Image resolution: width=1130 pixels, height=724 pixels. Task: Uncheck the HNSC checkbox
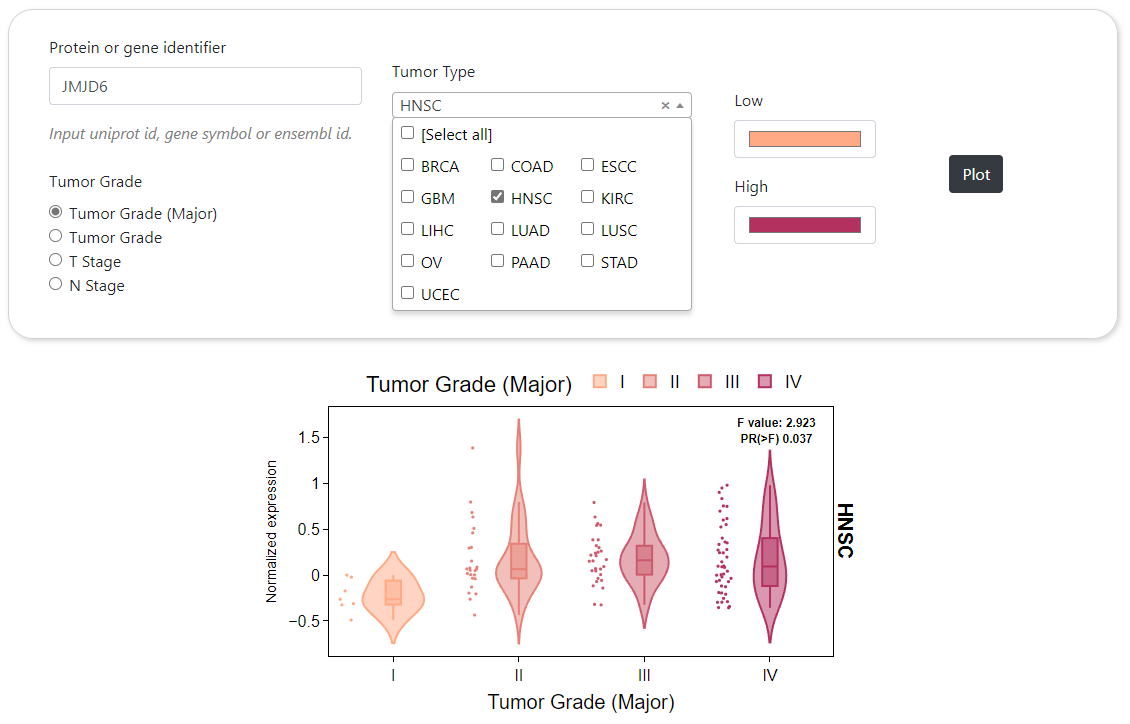498,198
